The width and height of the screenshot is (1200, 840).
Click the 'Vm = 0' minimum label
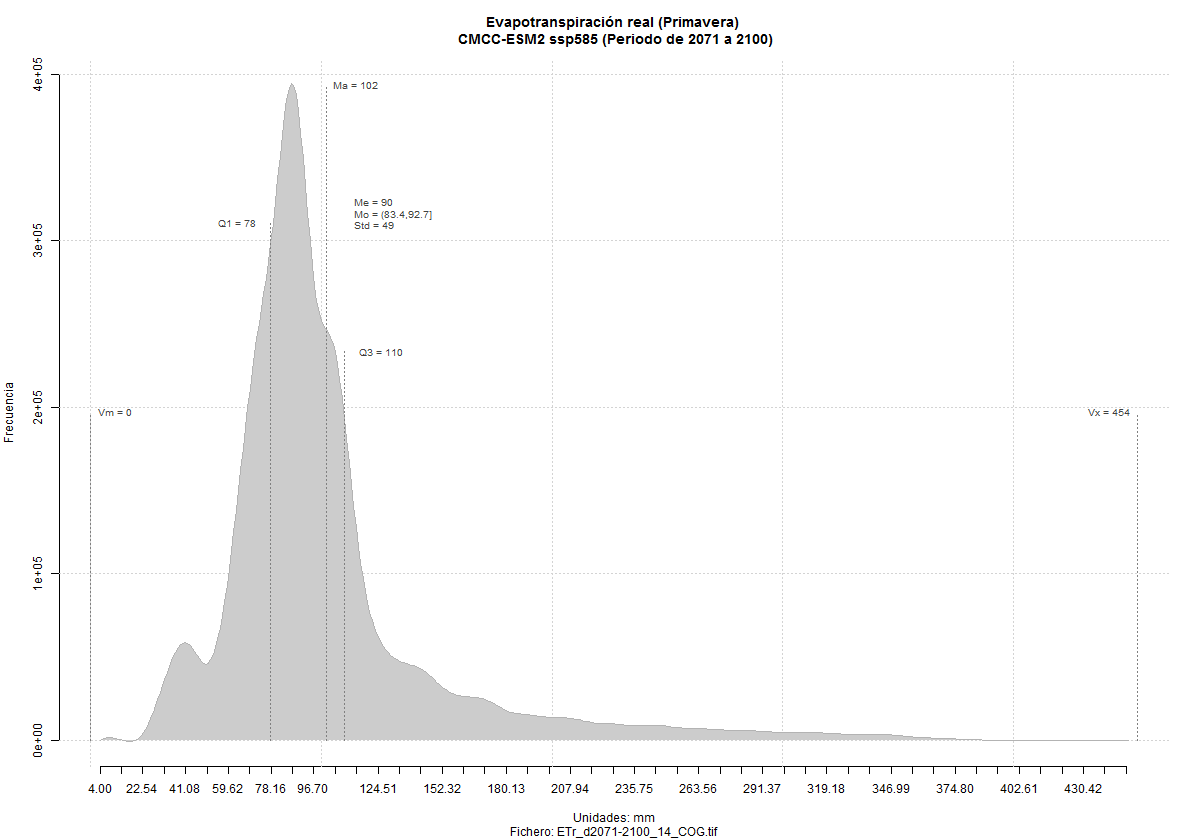(115, 413)
